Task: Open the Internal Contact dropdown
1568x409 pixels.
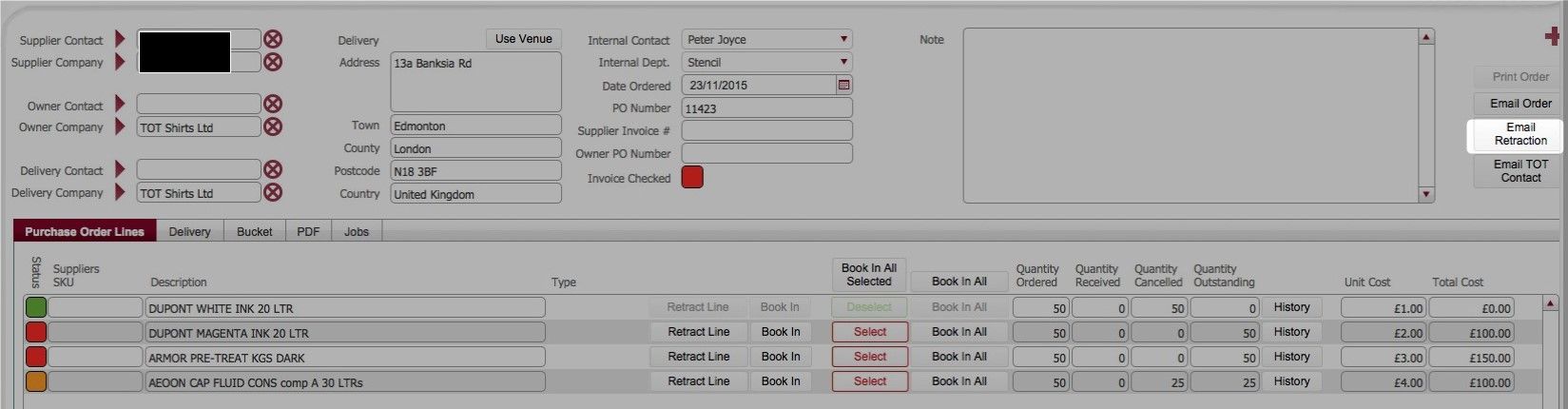Action: pyautogui.click(x=766, y=40)
